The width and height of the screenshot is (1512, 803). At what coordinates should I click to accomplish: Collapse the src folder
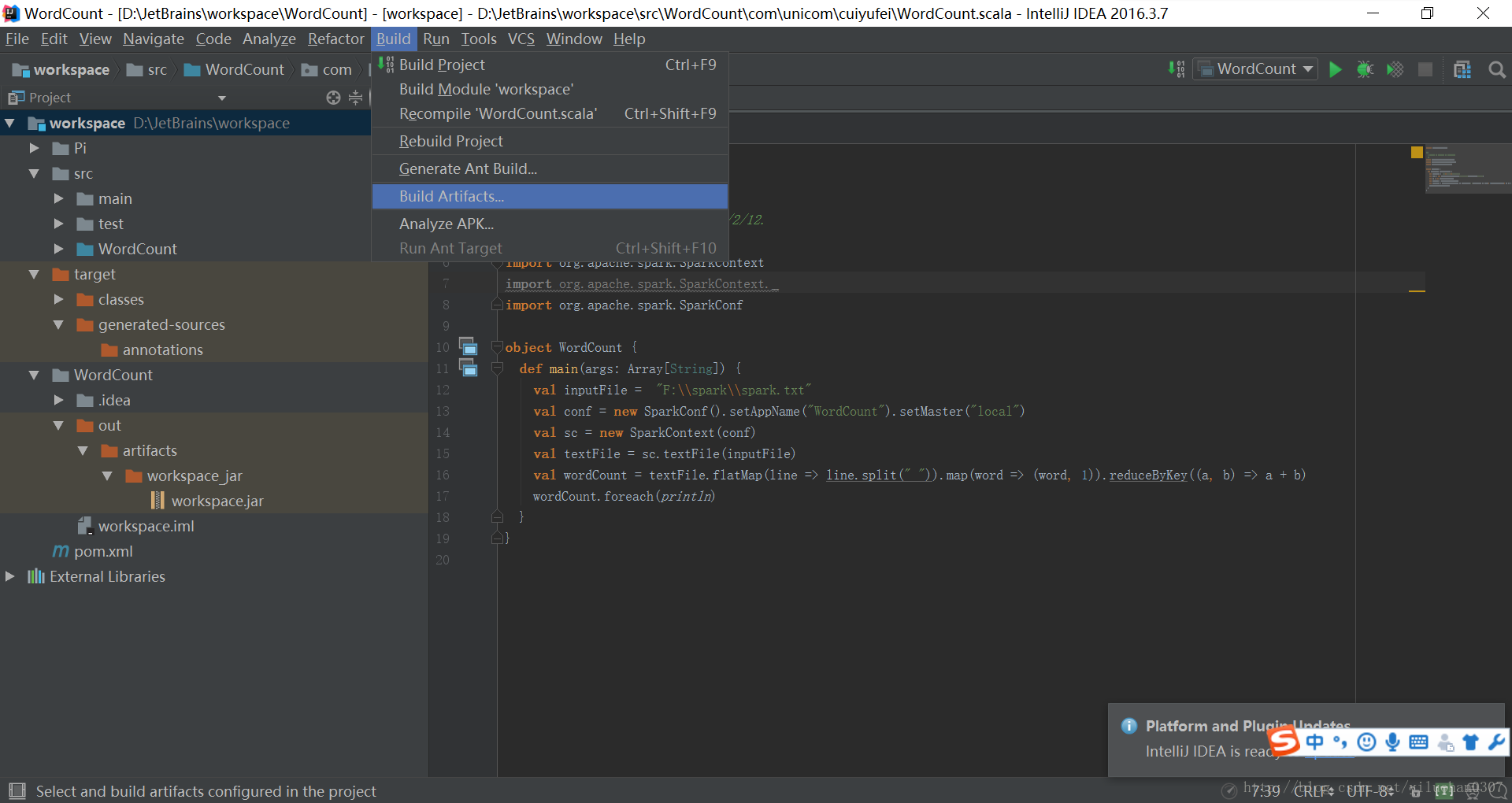pyautogui.click(x=34, y=173)
